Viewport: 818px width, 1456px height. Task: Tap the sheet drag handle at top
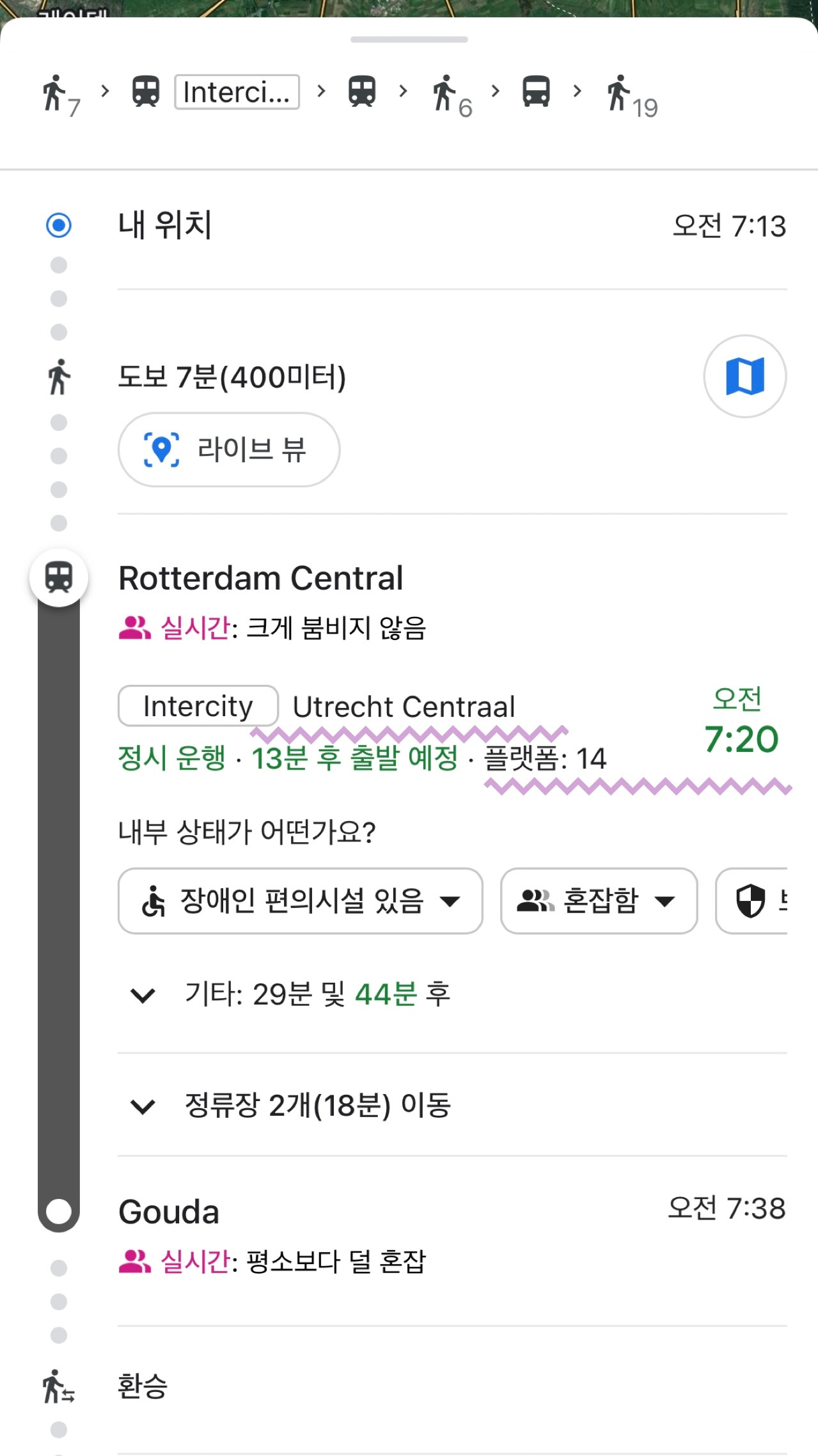[x=409, y=40]
